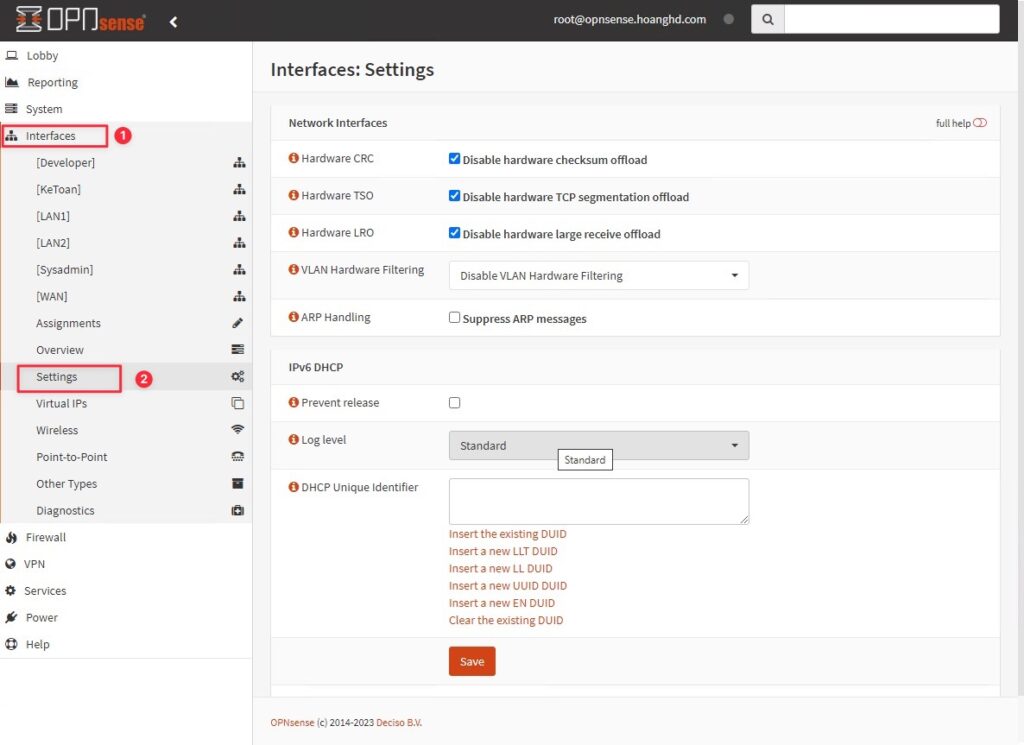Check the Prevent release checkbox

455,402
